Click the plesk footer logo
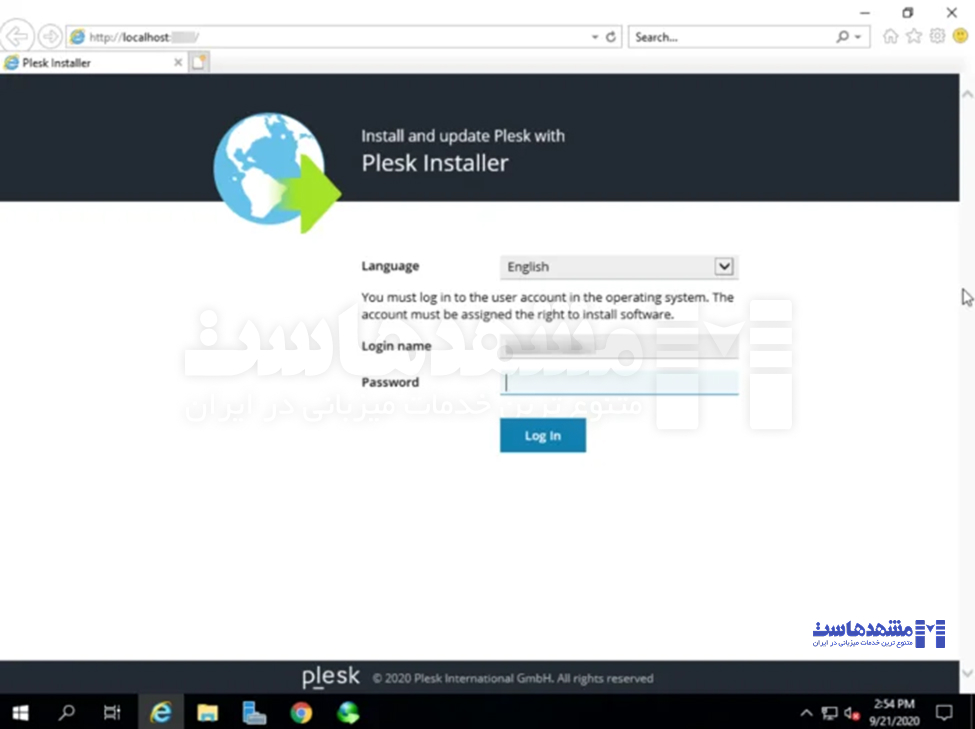Image resolution: width=975 pixels, height=729 pixels. point(330,677)
